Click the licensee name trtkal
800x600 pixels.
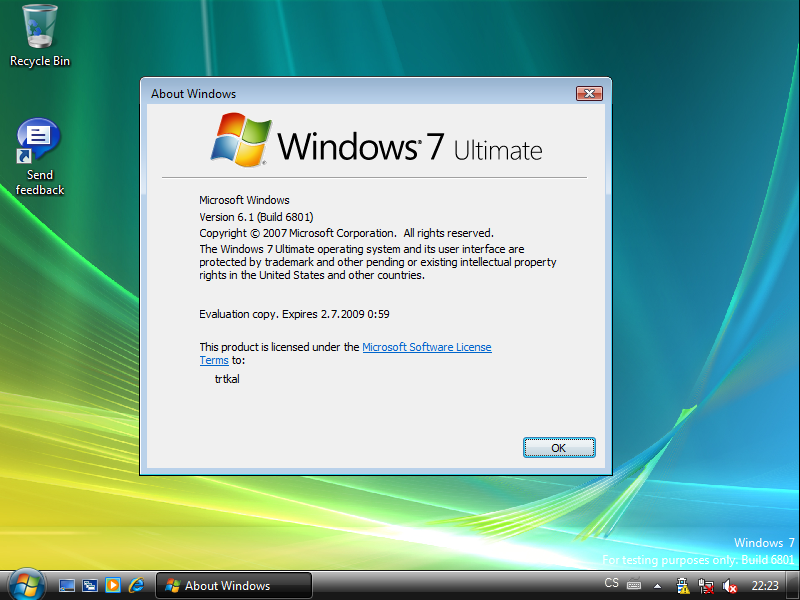click(227, 379)
